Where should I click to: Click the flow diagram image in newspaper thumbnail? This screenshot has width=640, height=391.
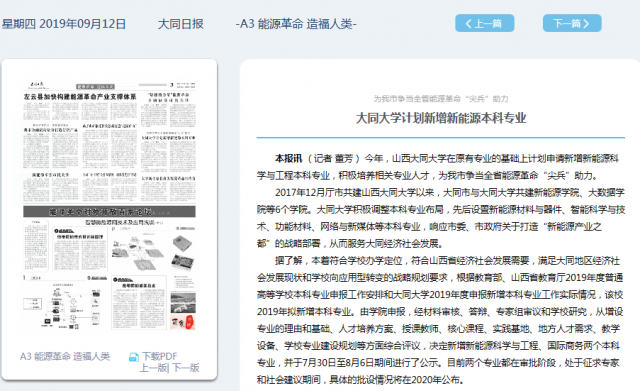(63, 305)
